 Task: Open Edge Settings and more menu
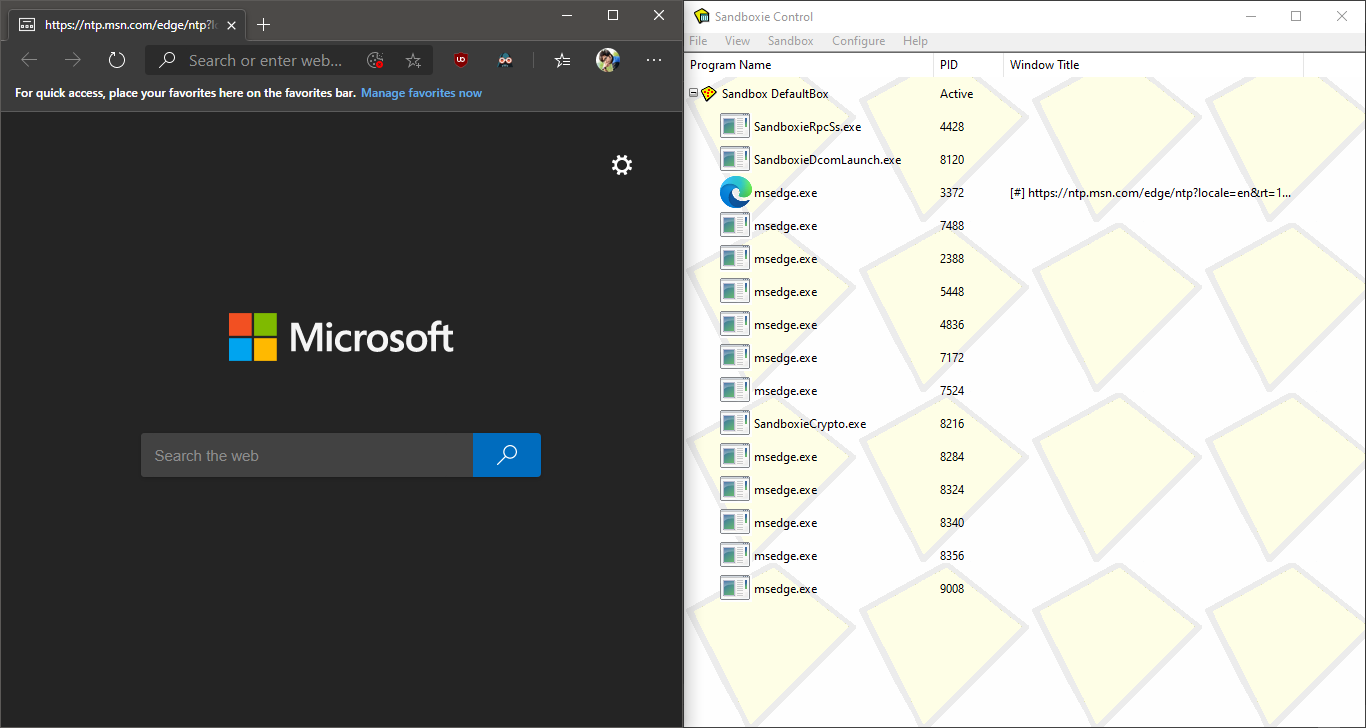pos(654,60)
